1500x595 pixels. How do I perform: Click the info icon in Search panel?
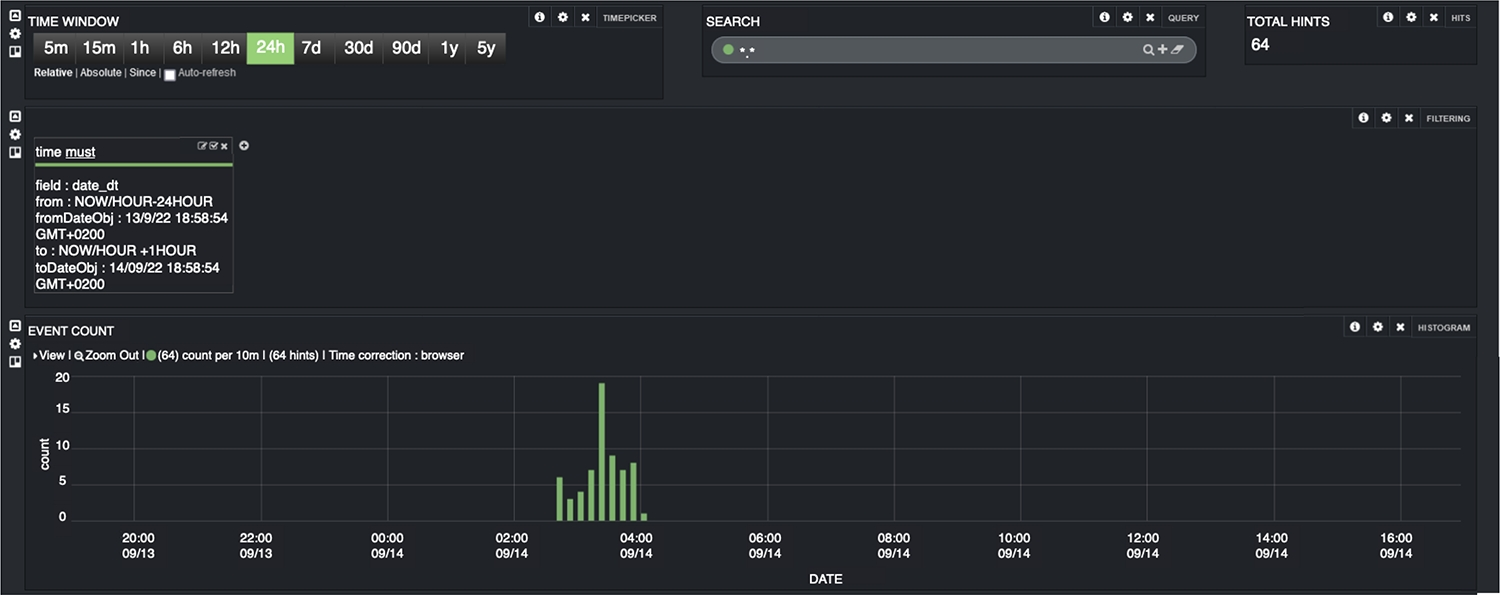point(1105,17)
